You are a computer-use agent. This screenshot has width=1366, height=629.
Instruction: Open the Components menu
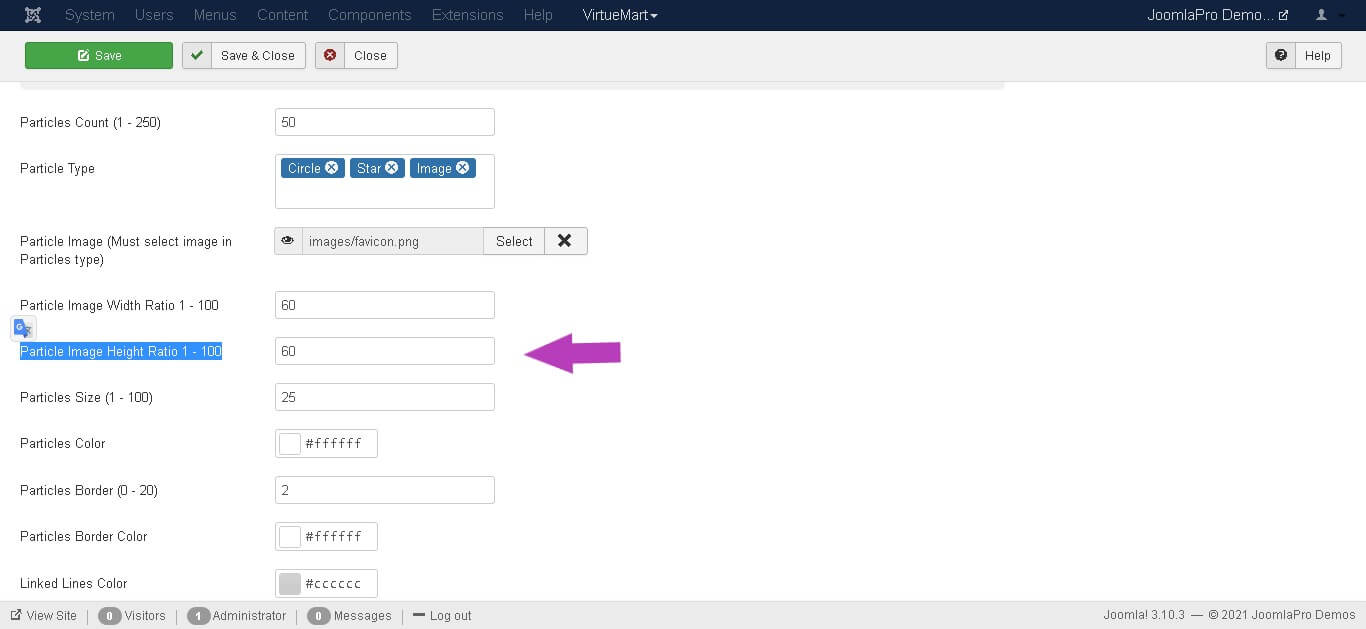(369, 15)
